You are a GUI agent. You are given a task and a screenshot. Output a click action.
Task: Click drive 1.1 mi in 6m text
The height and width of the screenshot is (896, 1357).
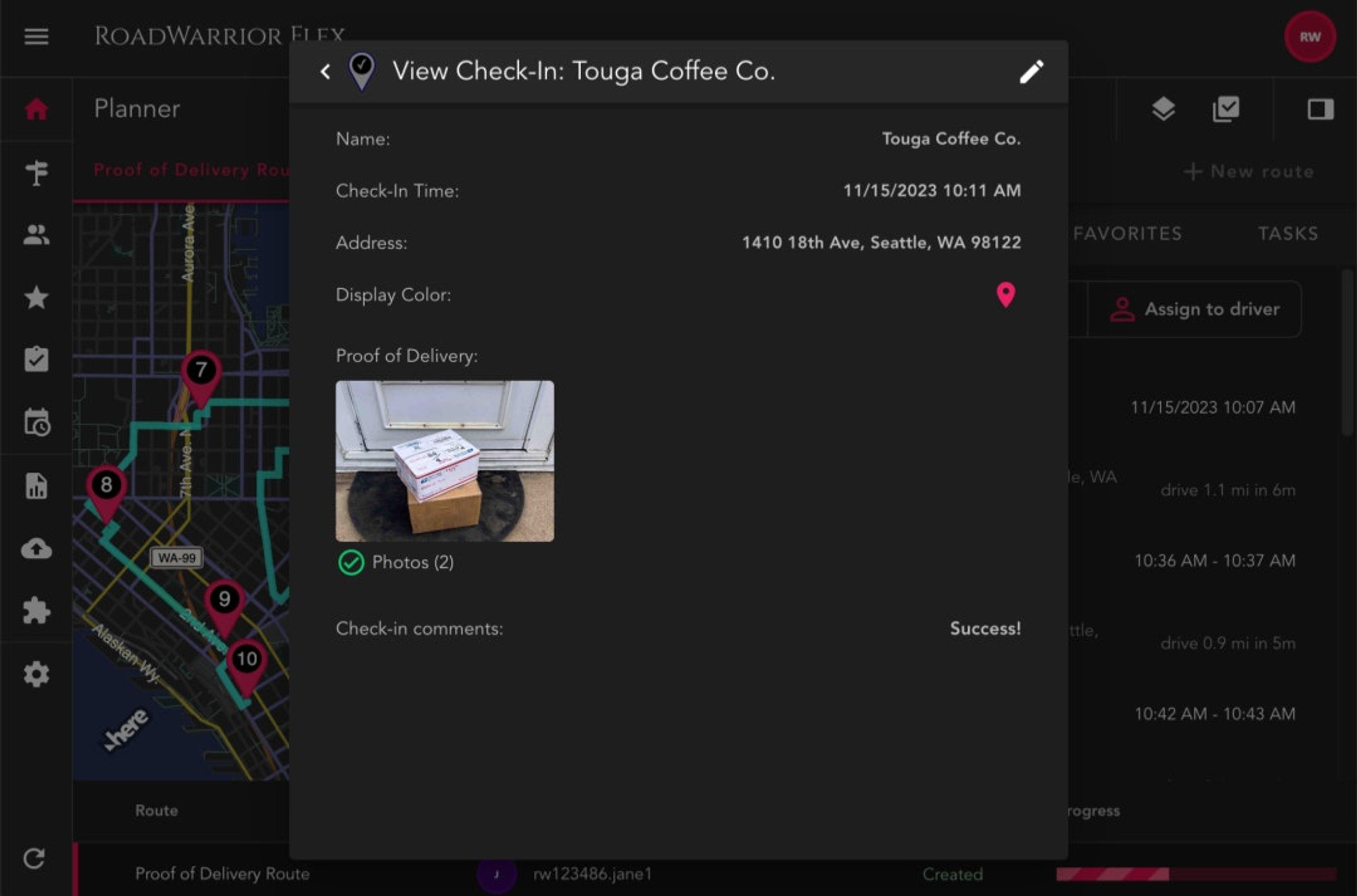[x=1228, y=490]
